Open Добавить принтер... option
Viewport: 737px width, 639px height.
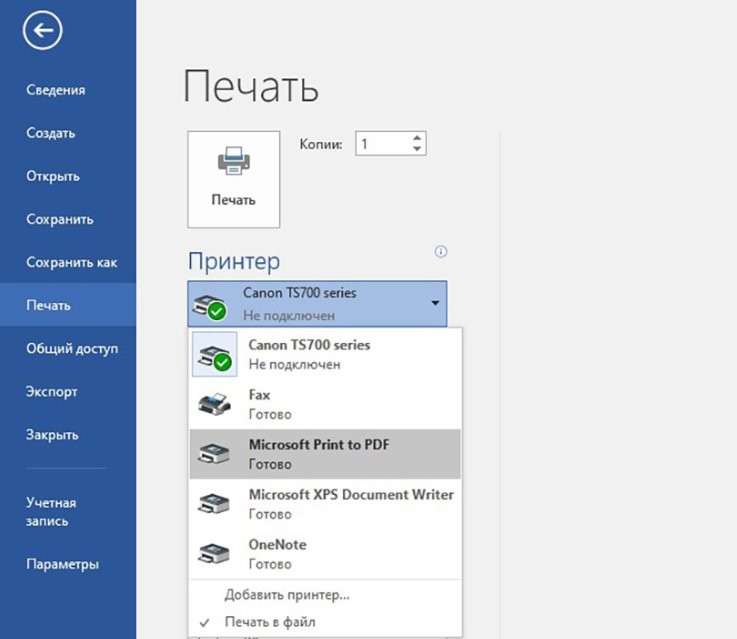click(287, 595)
